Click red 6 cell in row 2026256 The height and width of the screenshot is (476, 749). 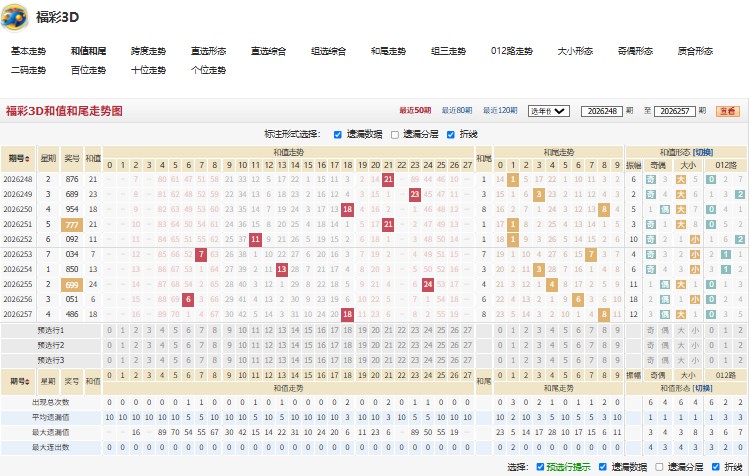coord(188,300)
